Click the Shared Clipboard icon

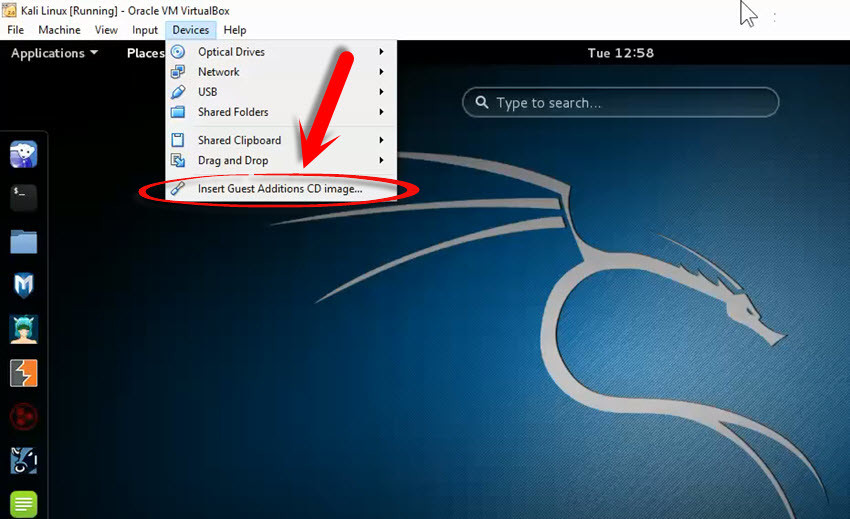(178, 140)
